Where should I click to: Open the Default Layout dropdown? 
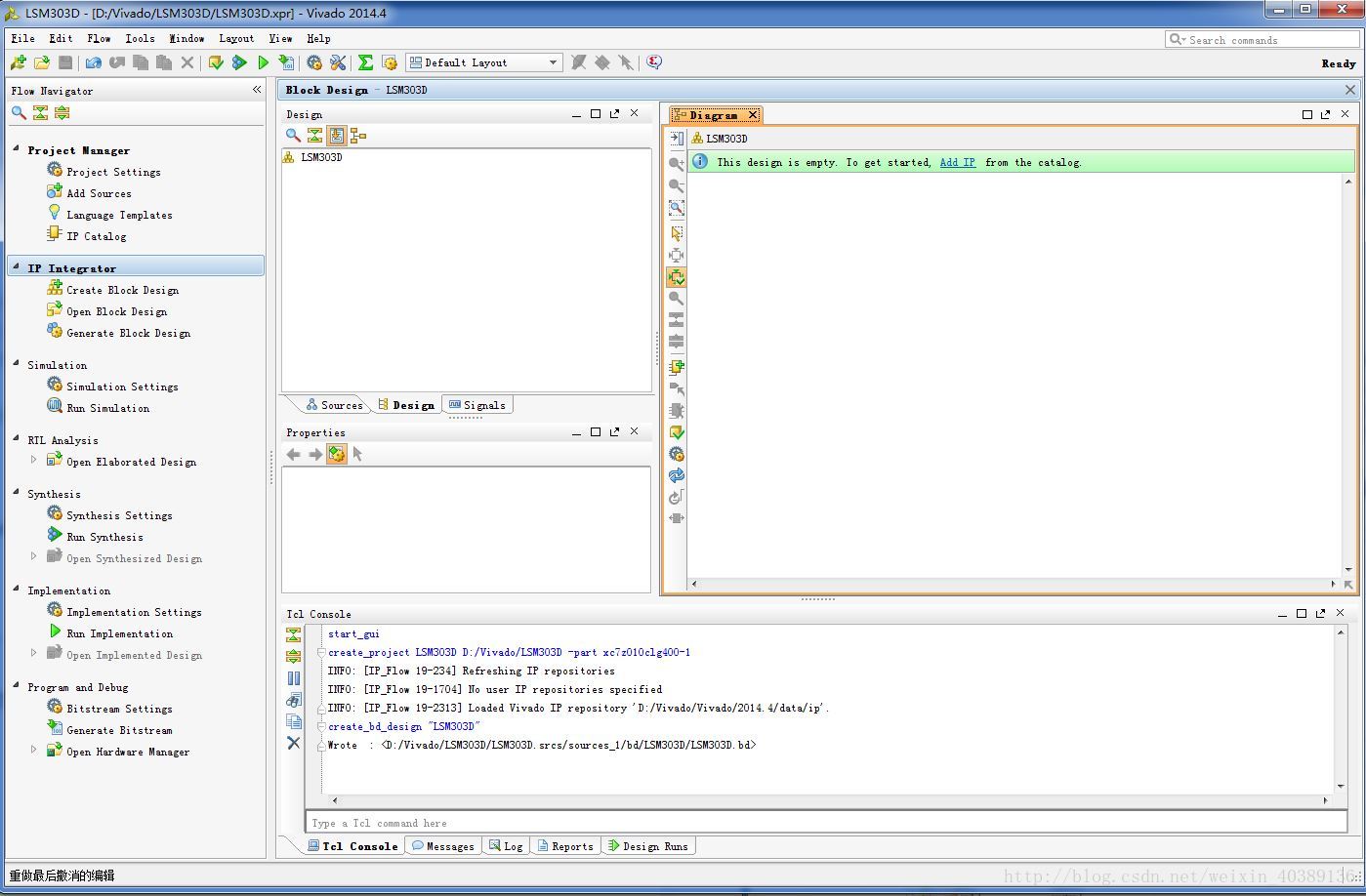[x=484, y=62]
